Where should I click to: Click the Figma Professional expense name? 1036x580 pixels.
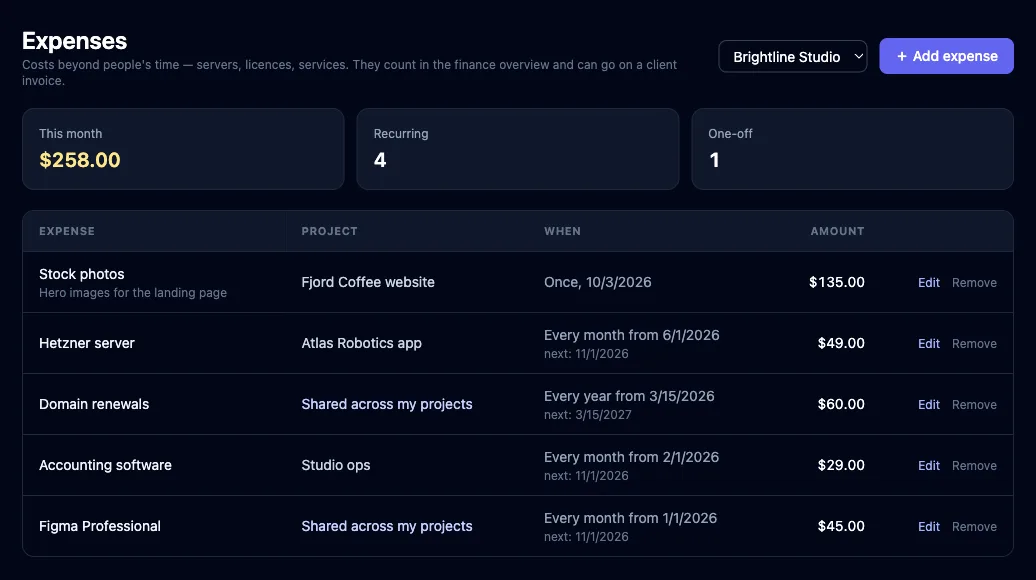(x=100, y=526)
